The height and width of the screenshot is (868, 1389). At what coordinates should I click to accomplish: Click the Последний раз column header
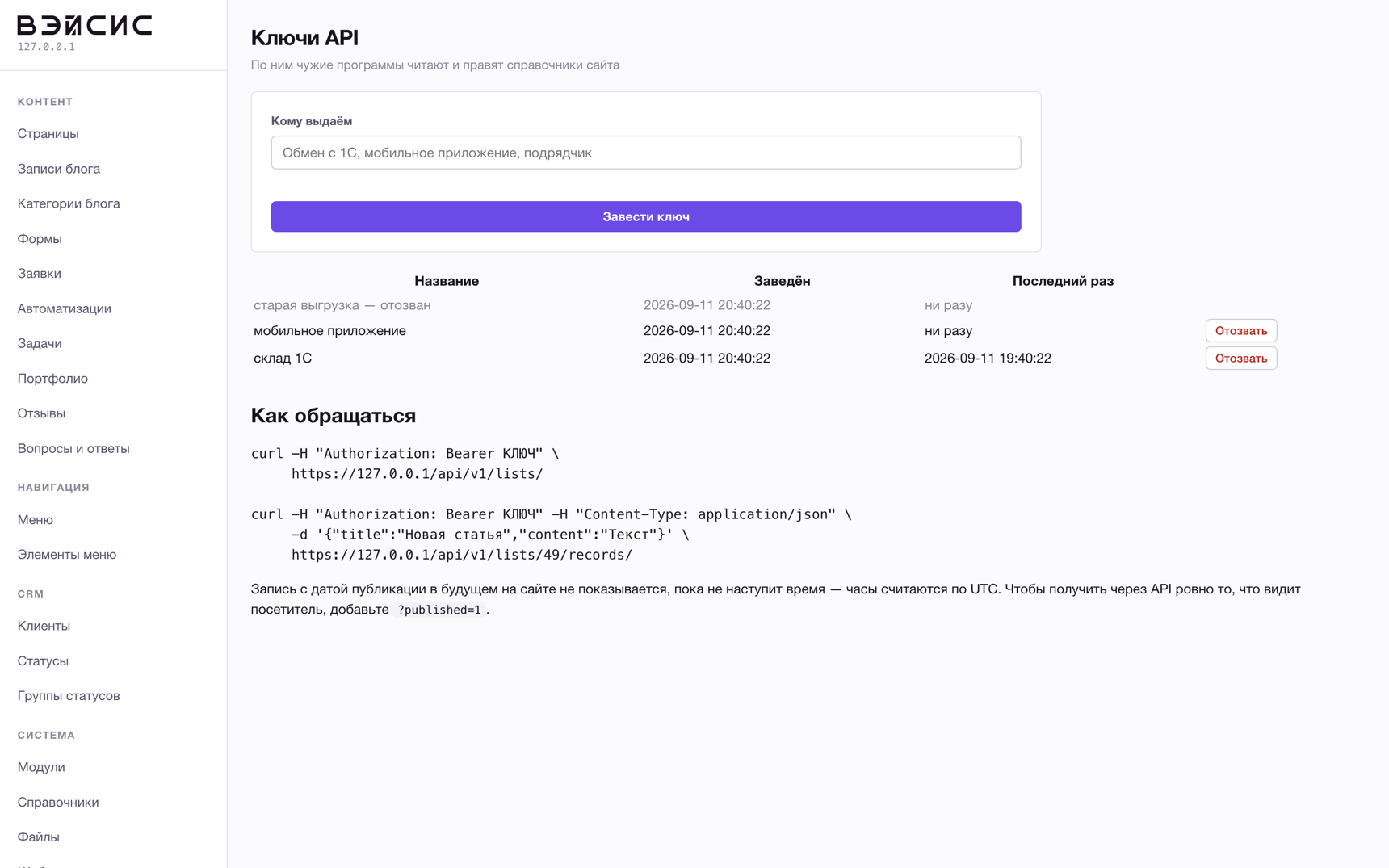(x=1063, y=281)
